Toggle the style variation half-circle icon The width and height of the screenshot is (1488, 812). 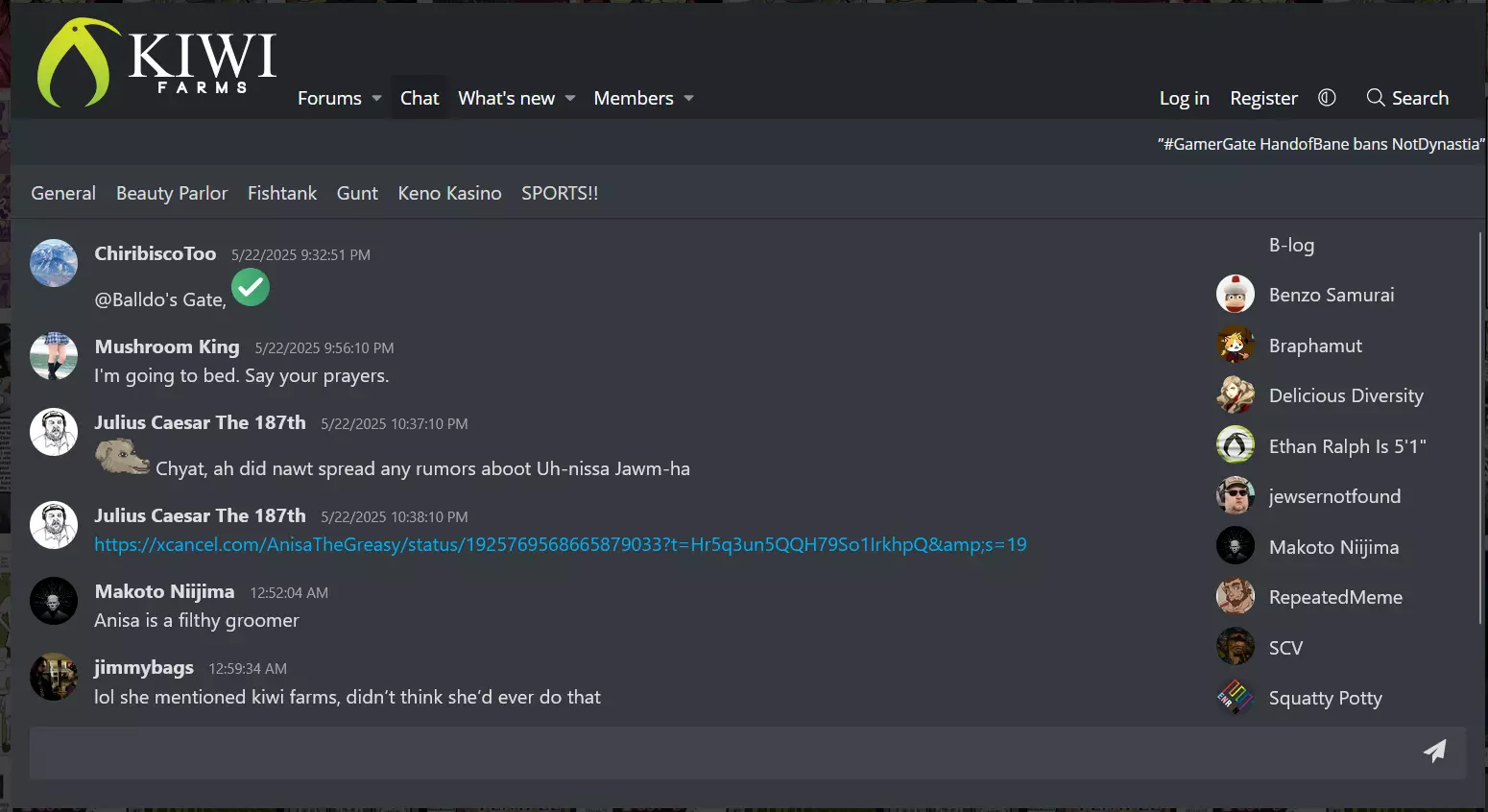click(x=1327, y=98)
